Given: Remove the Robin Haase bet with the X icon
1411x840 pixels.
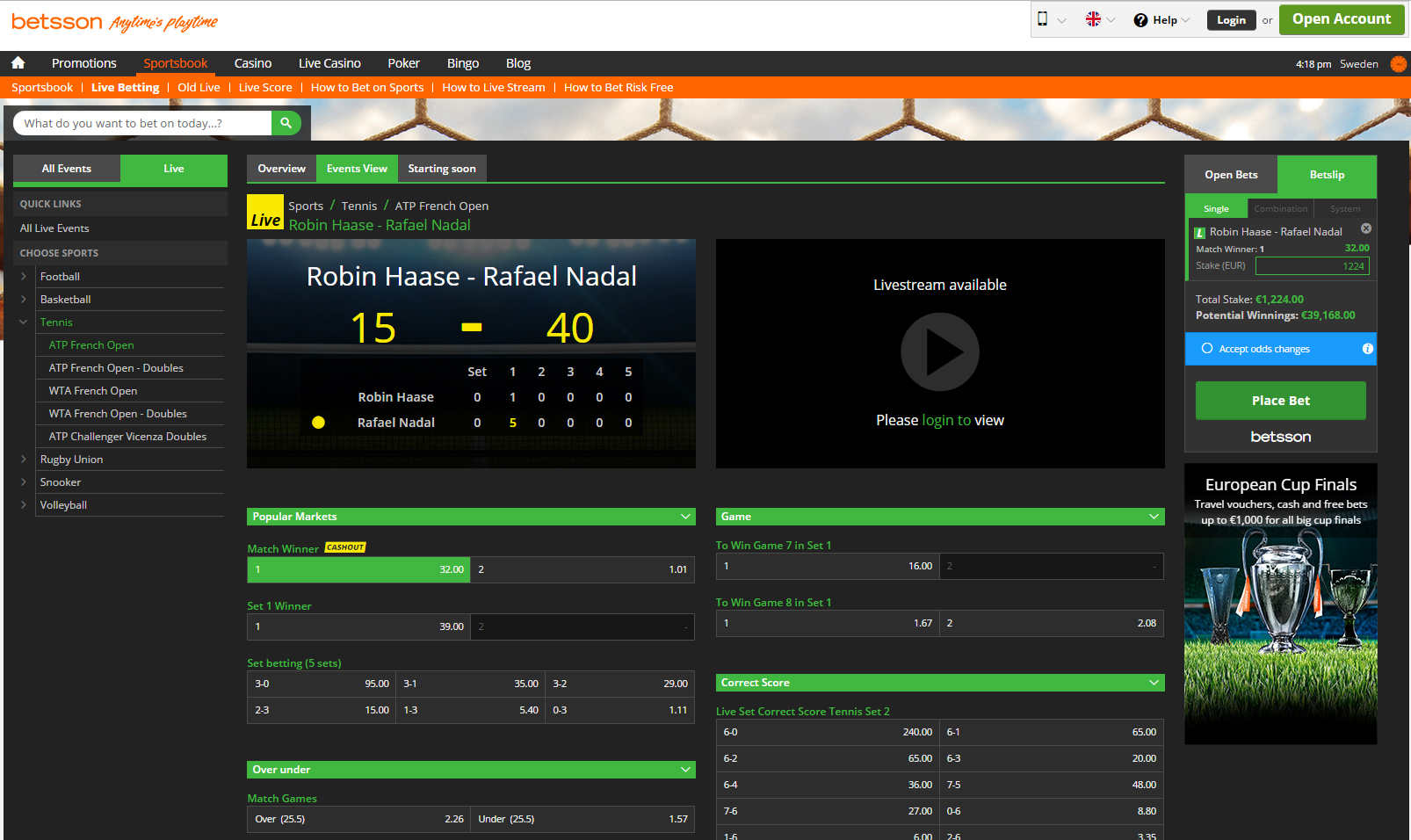Looking at the screenshot, I should click(1365, 228).
